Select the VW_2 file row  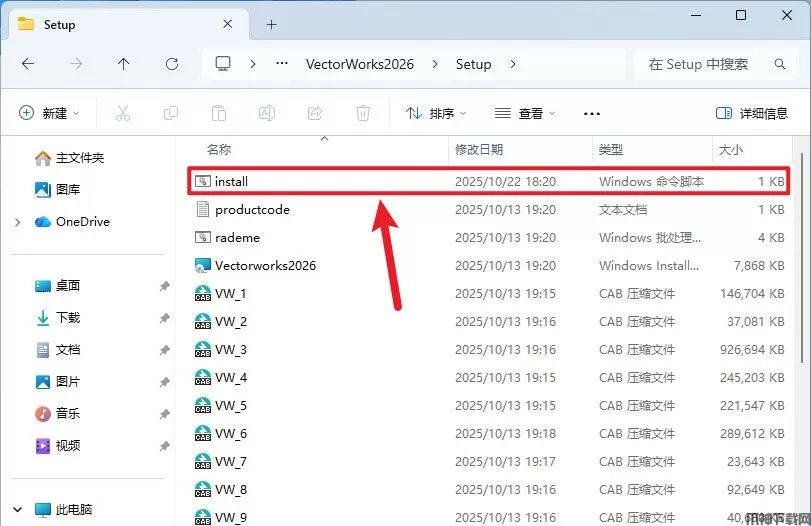[489, 322]
